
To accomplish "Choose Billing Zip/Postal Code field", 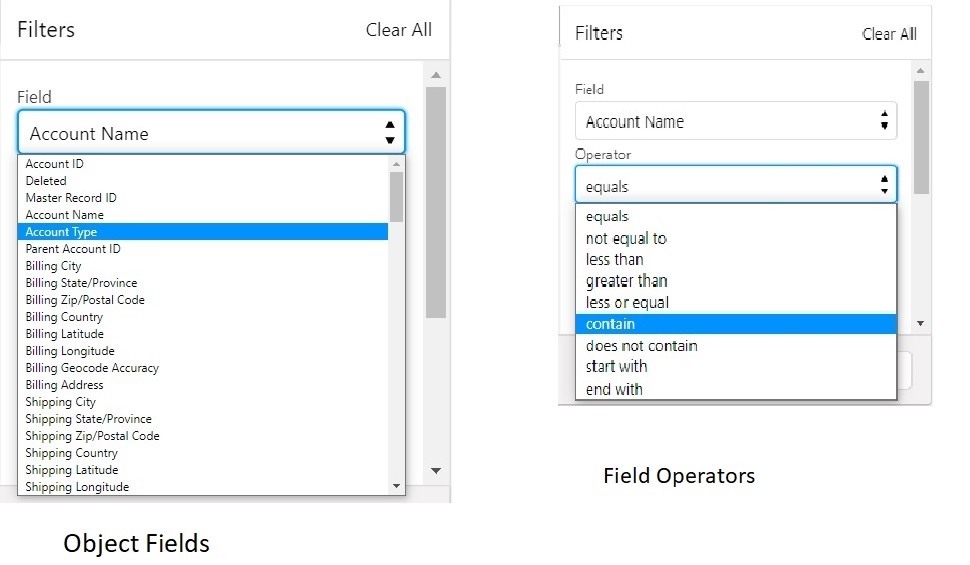I will [203, 300].
